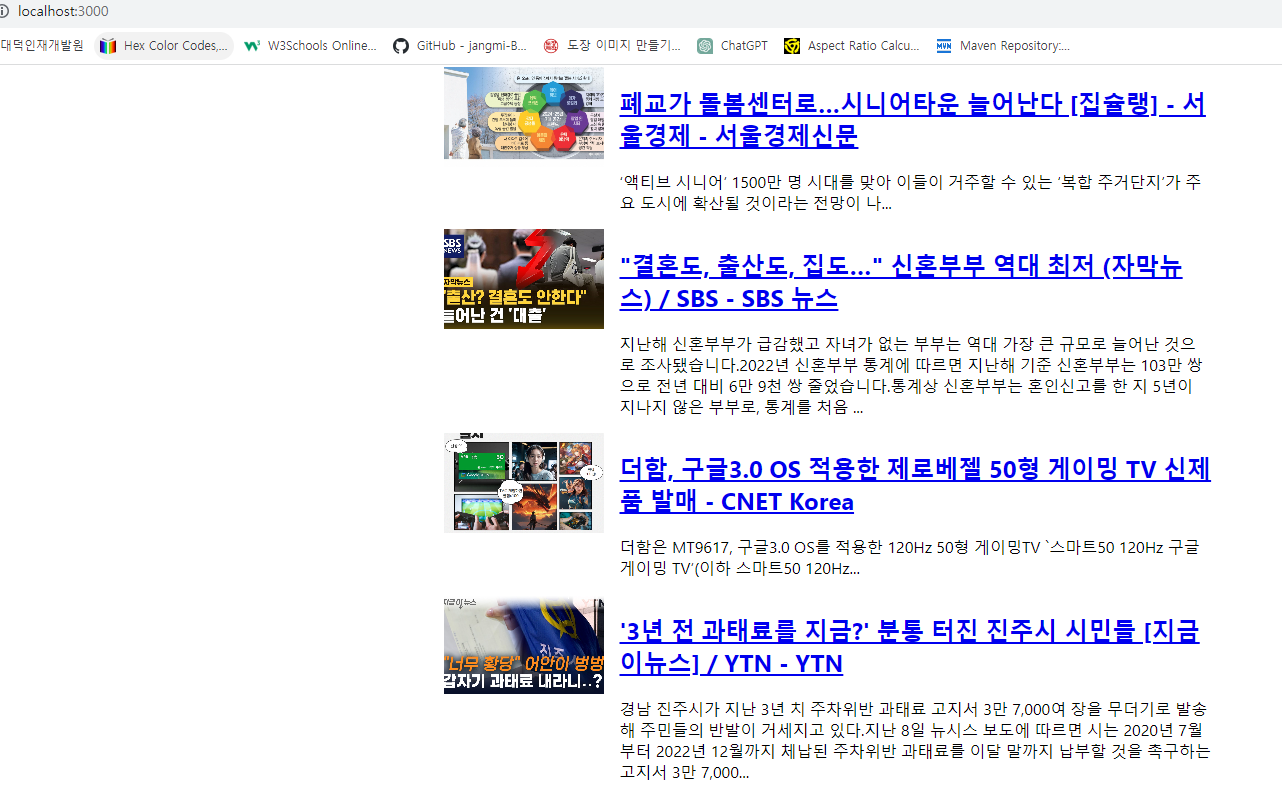Screen dimensions: 1282x789
Task: Click the ChatGPT bookmark favicon
Action: click(x=705, y=46)
